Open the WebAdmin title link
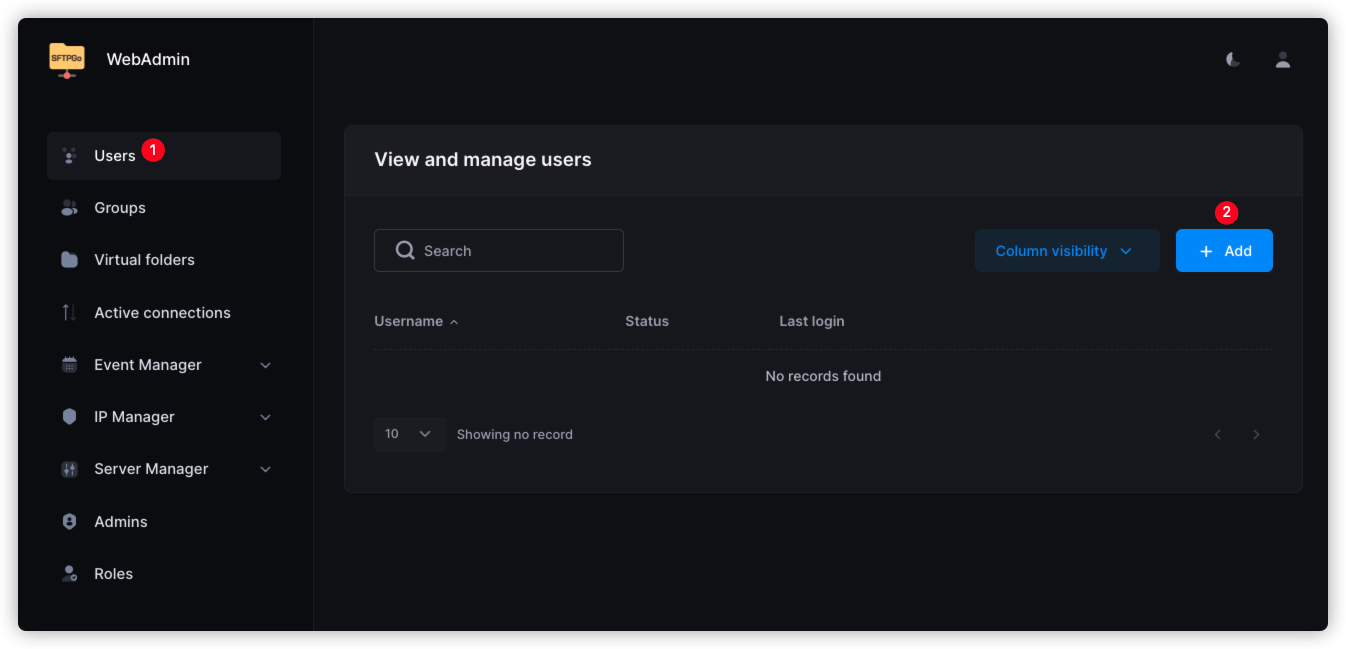This screenshot has width=1346, height=649. (x=148, y=59)
